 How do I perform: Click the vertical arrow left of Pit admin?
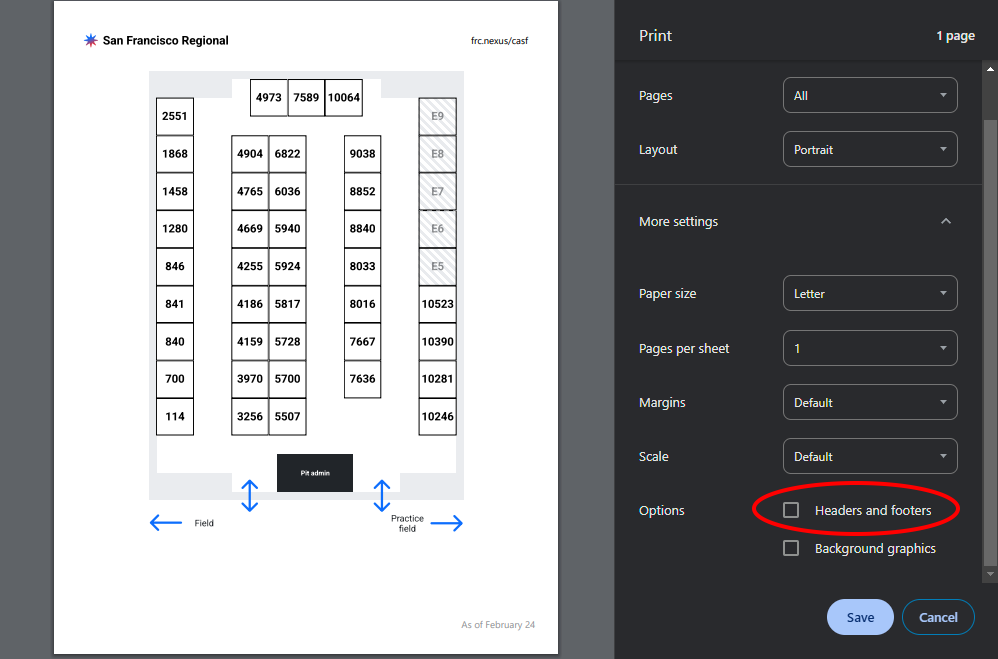click(x=250, y=495)
